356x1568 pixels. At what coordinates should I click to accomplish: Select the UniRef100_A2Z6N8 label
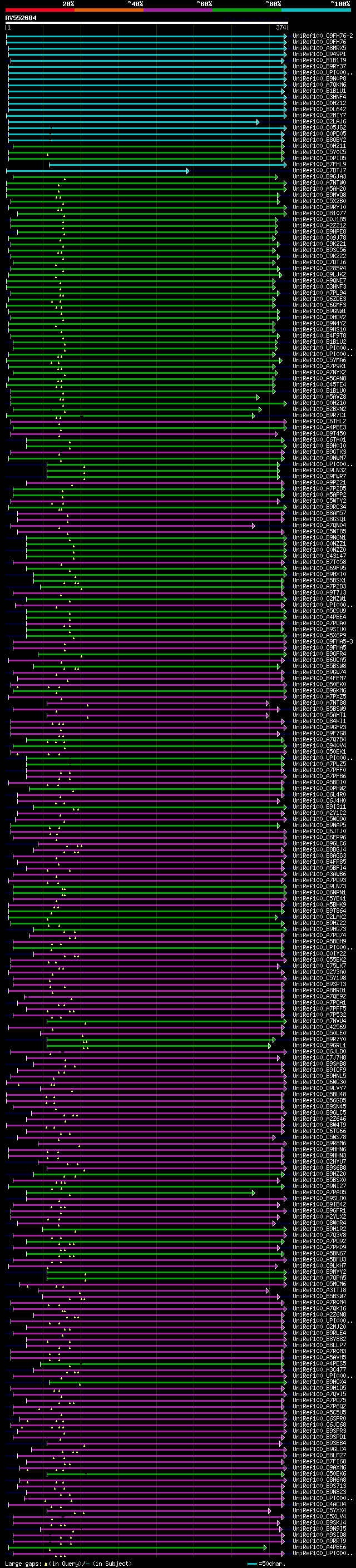(x=319, y=1314)
